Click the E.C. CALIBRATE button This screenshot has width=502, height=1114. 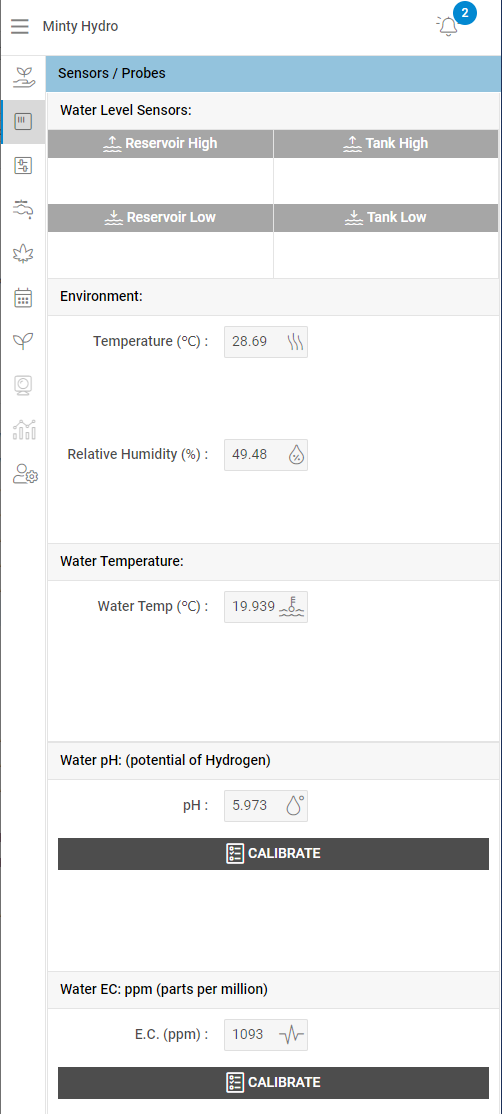(x=273, y=1083)
